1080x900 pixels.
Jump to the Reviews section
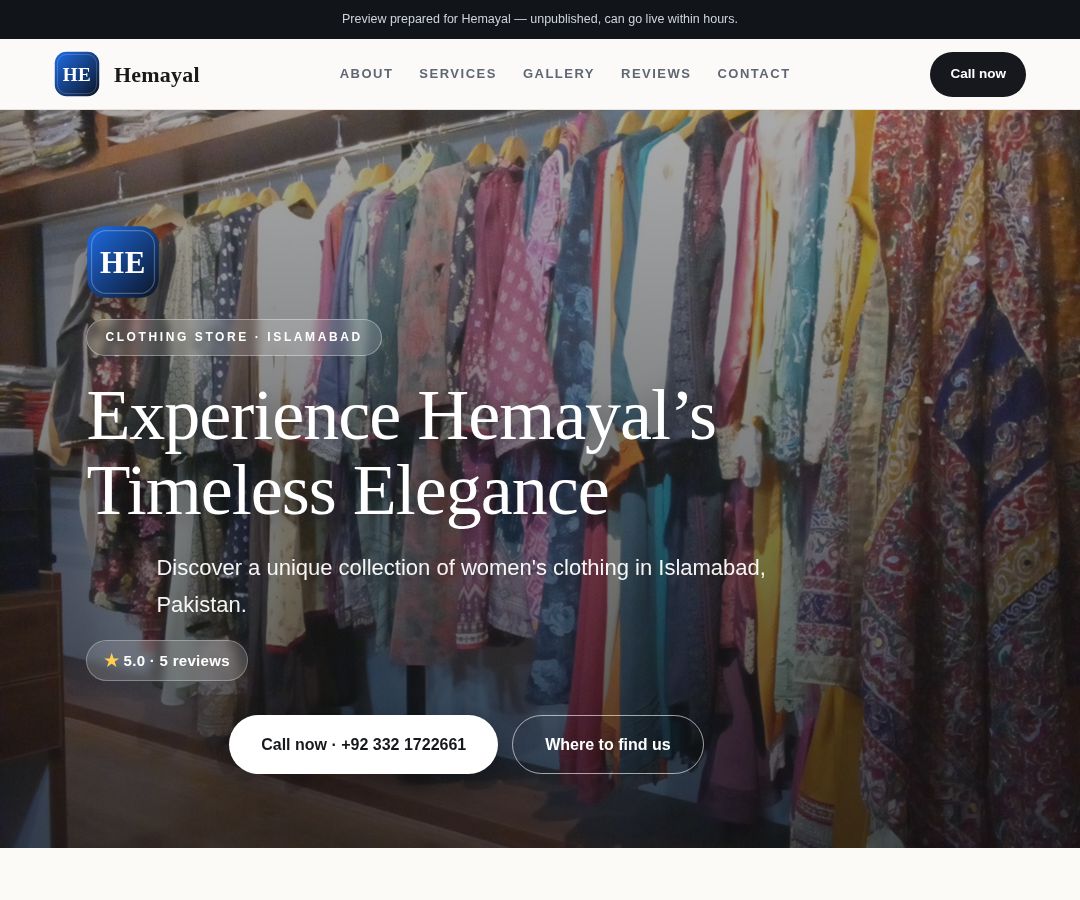click(x=656, y=74)
